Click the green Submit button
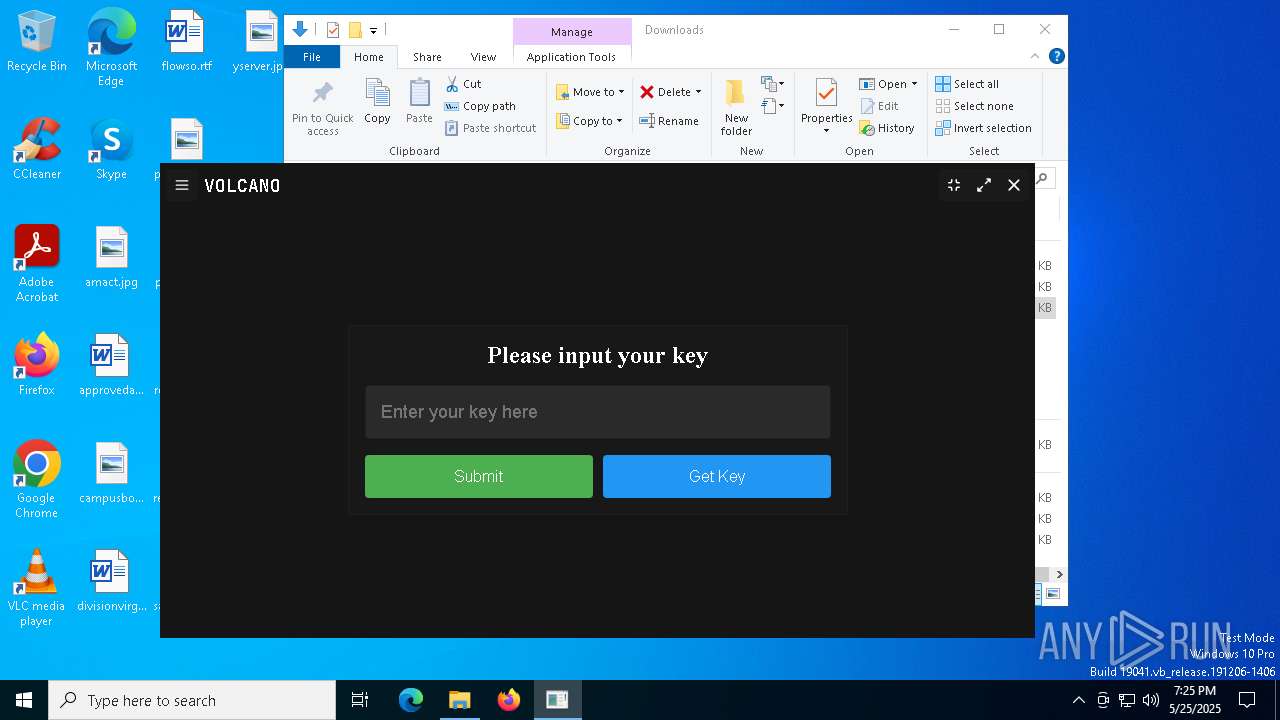1280x720 pixels. point(479,476)
